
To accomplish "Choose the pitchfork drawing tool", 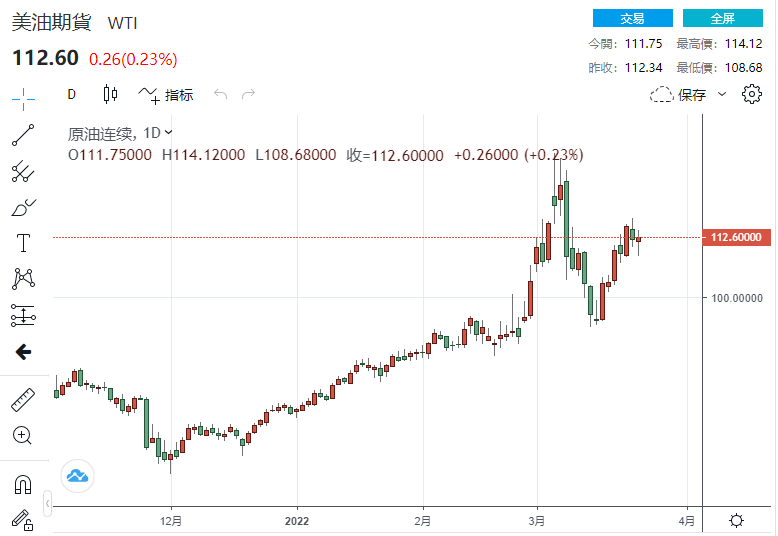I will click(23, 171).
